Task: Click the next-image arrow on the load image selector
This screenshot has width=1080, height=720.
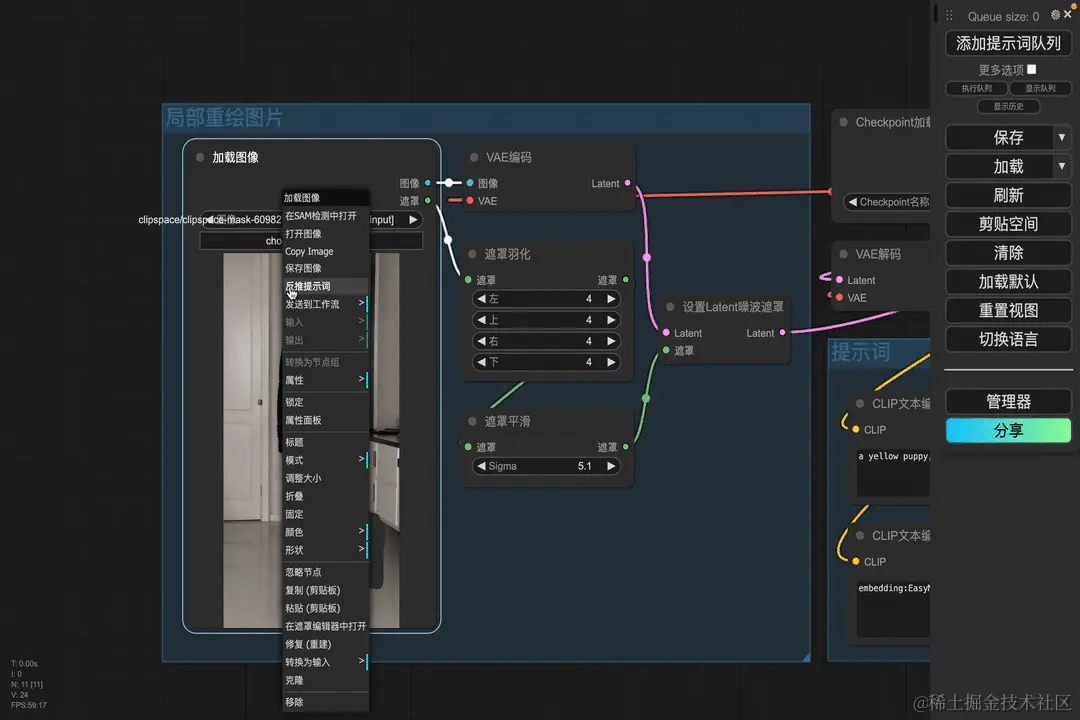Action: tap(413, 220)
